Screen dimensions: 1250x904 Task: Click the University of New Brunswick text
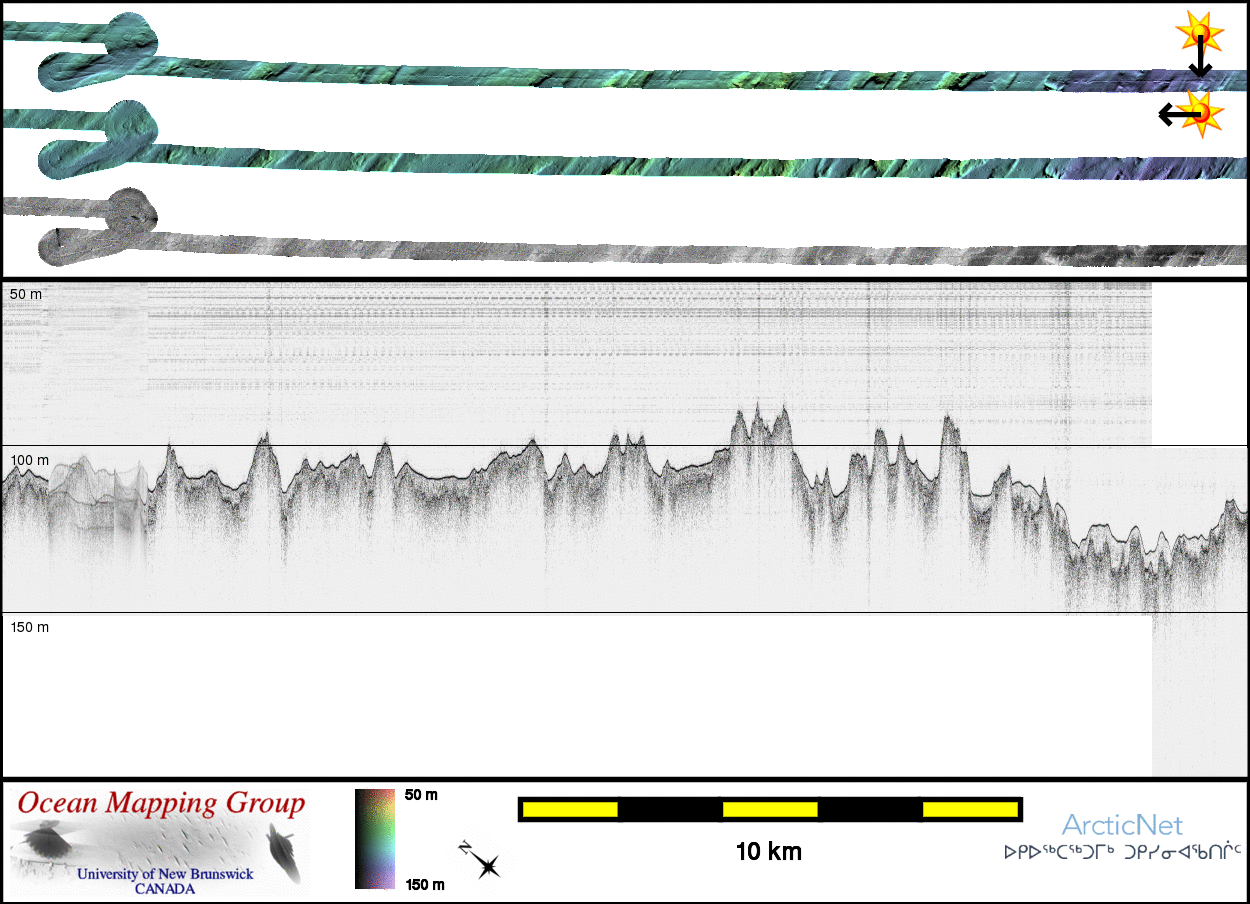pos(165,874)
